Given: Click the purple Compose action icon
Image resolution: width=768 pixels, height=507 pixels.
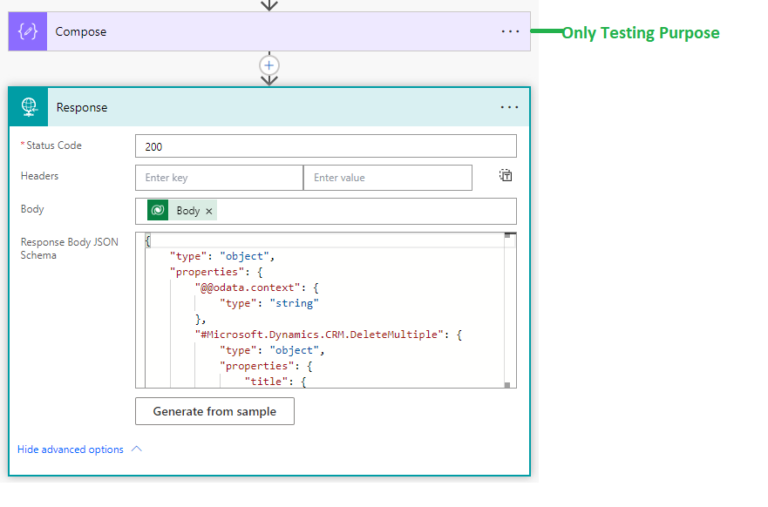Looking at the screenshot, I should (x=28, y=32).
